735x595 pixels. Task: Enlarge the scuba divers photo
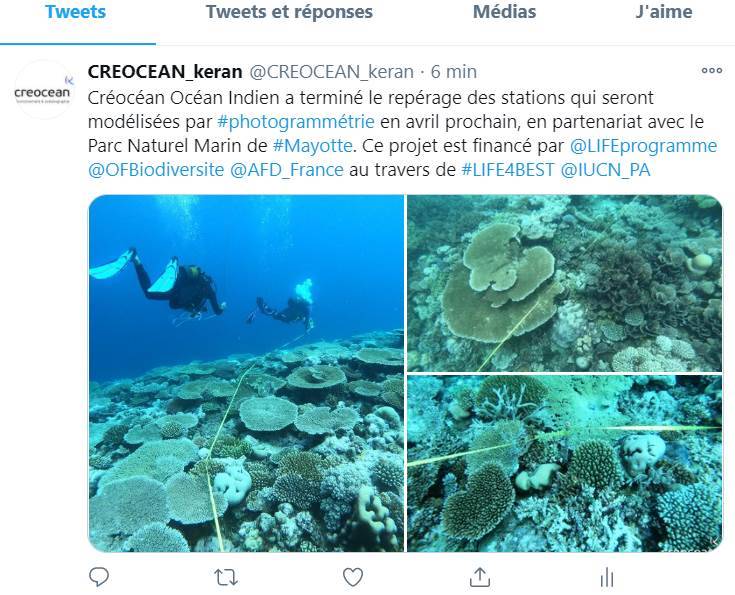[x=246, y=373]
